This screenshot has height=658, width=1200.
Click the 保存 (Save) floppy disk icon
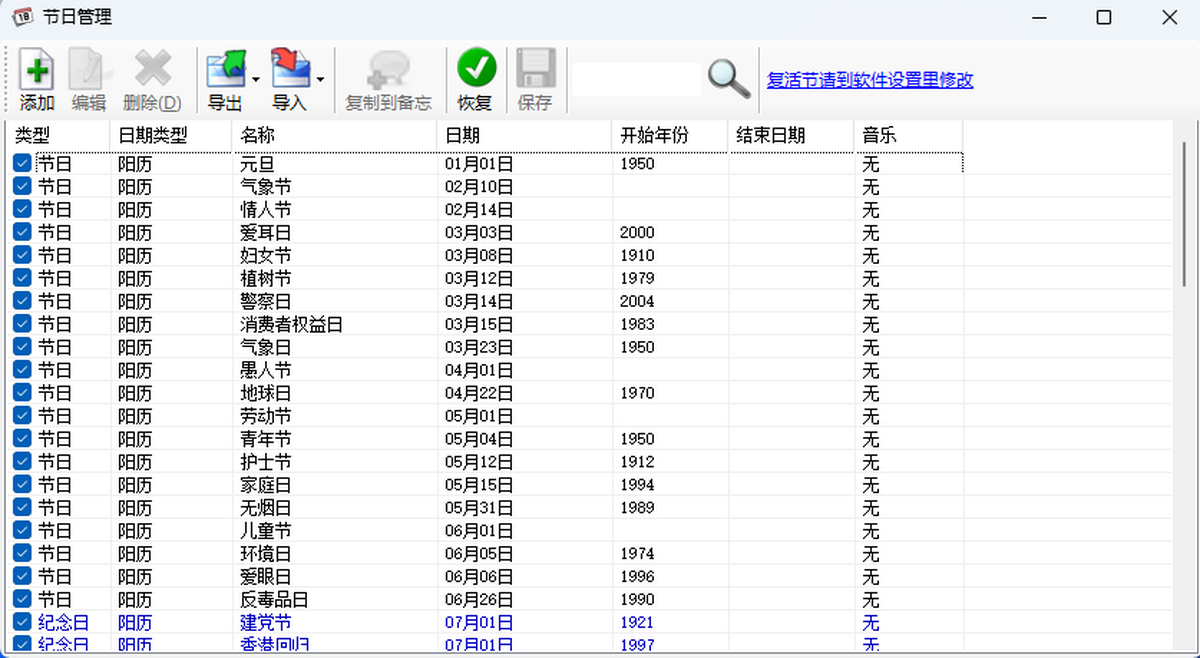(535, 72)
